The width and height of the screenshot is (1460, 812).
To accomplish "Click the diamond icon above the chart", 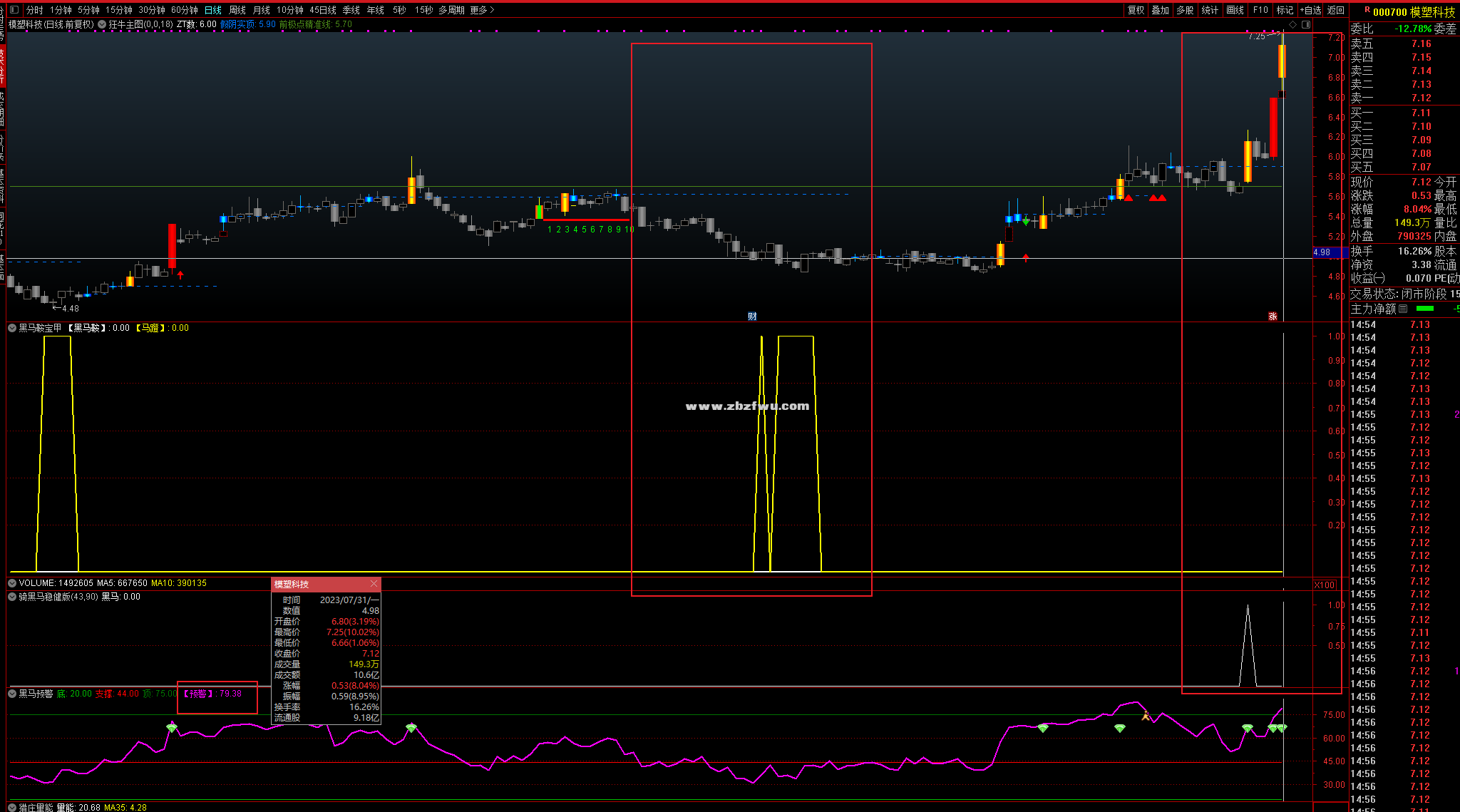I will click(1293, 24).
